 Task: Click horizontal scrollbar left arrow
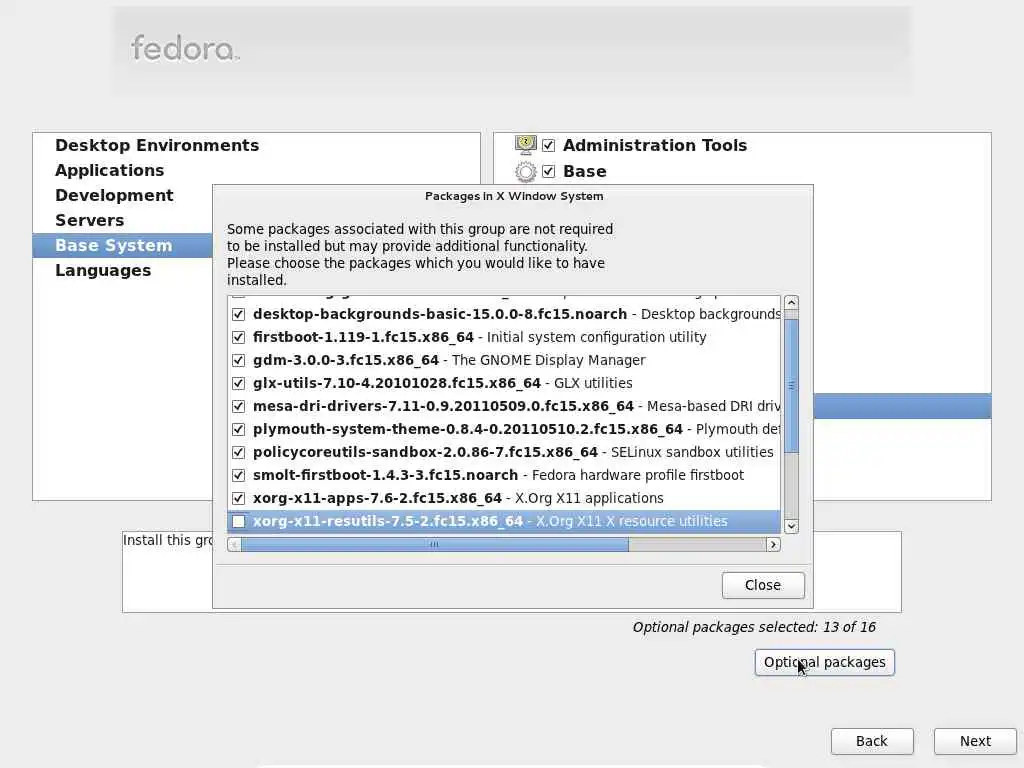(x=234, y=545)
